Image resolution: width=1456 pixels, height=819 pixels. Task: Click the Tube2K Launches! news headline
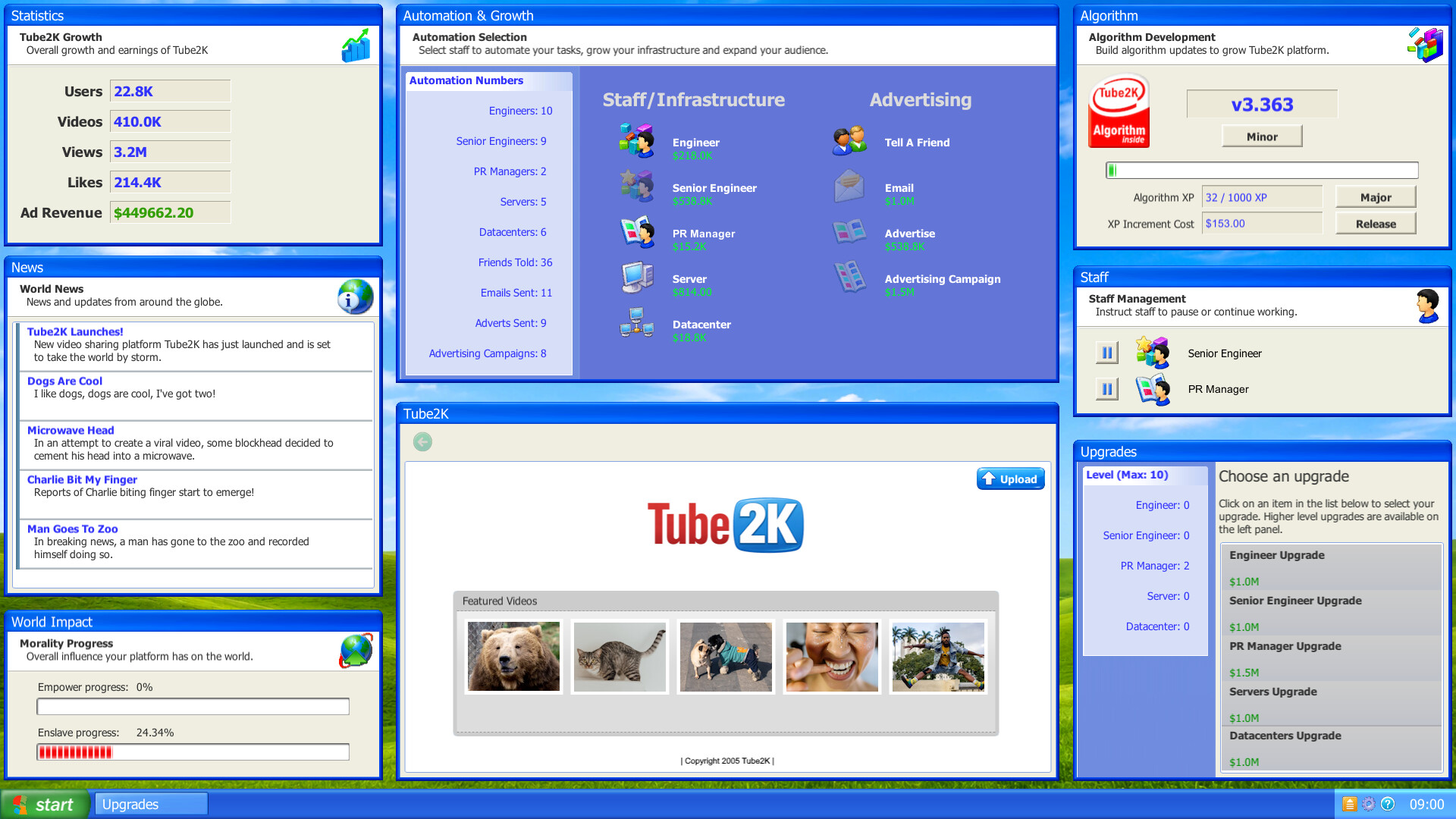75,331
